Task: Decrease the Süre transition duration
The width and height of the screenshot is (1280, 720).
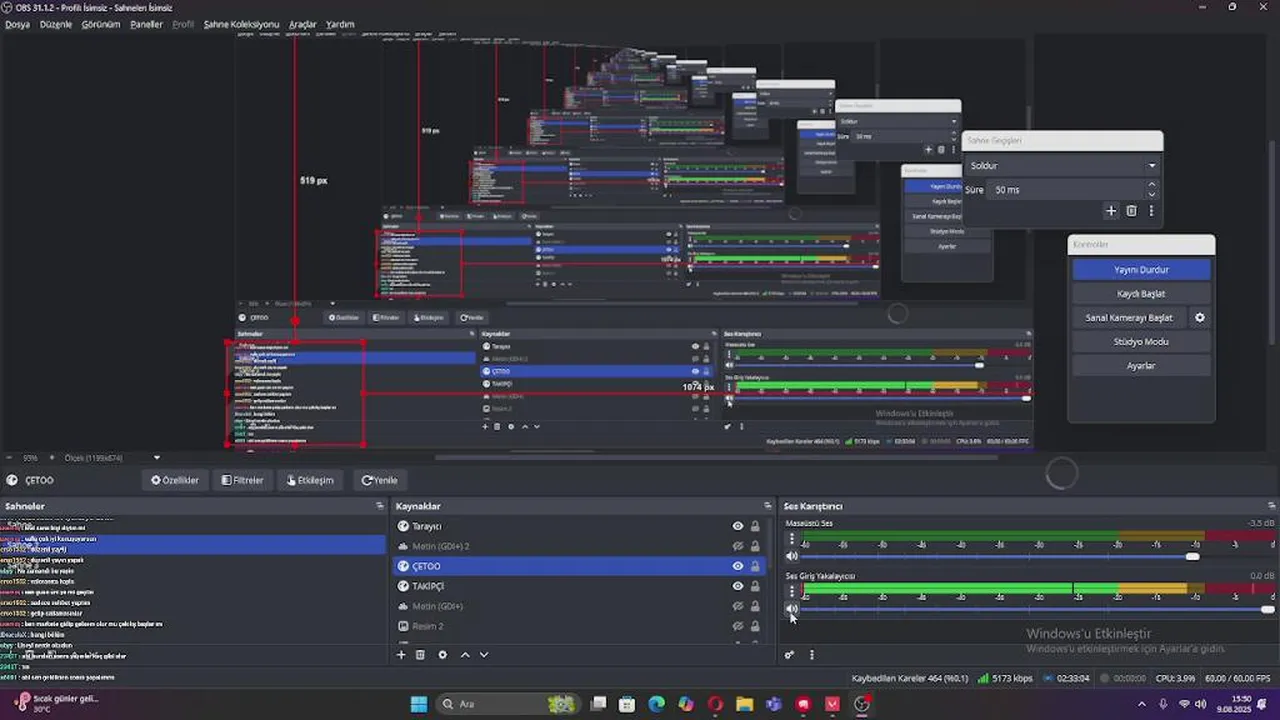Action: (x=1152, y=195)
